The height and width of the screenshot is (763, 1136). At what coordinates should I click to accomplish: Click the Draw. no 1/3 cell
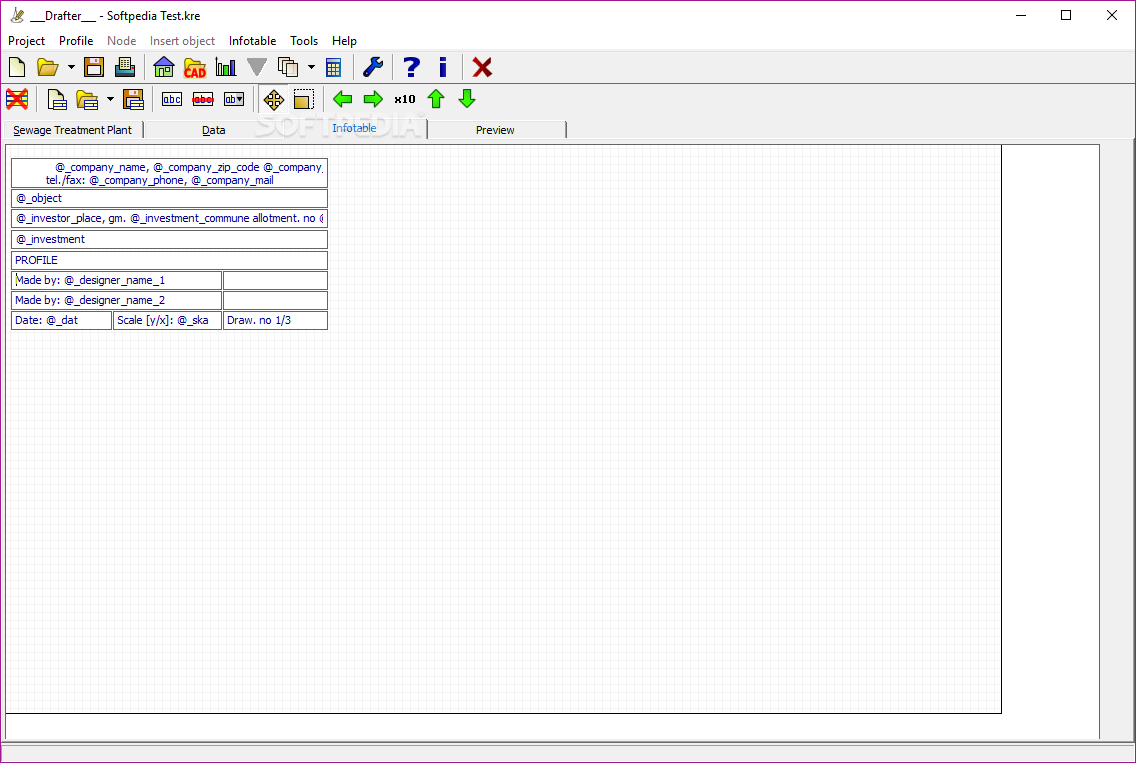(275, 320)
